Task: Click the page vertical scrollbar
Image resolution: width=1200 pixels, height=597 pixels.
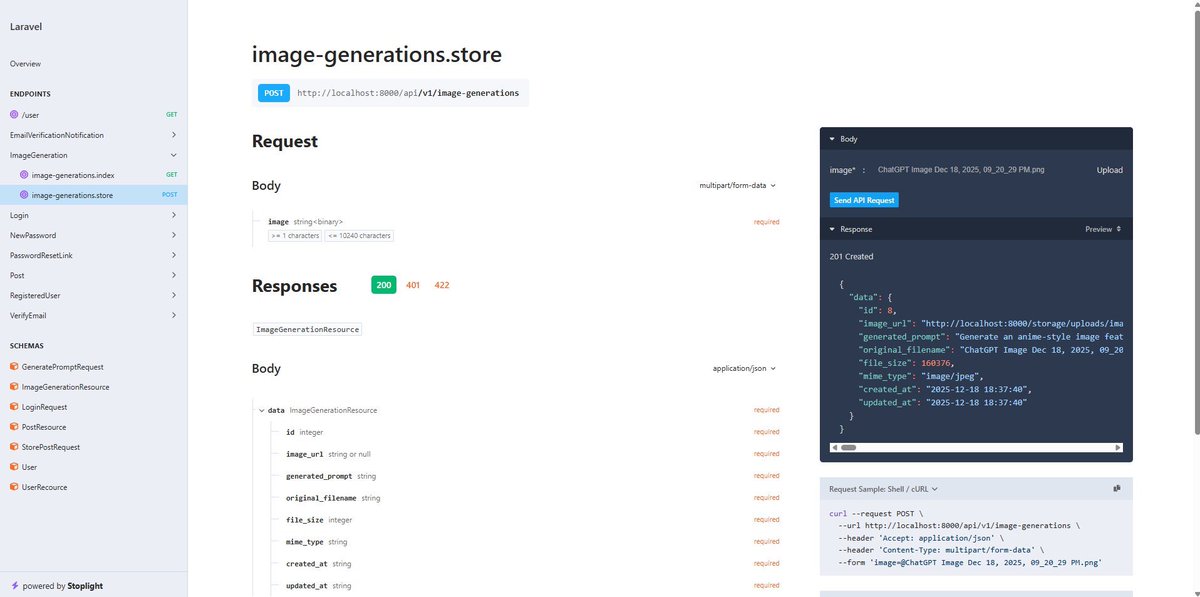Action: pos(1195,220)
